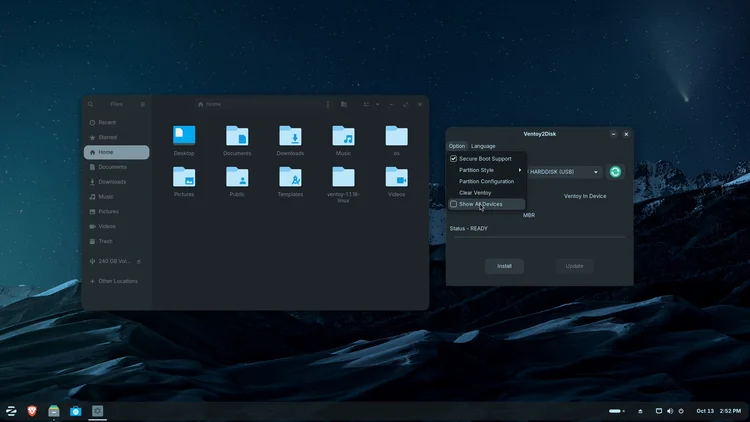Click the 'Ventoy In Device' label
The width and height of the screenshot is (750, 422).
point(585,196)
